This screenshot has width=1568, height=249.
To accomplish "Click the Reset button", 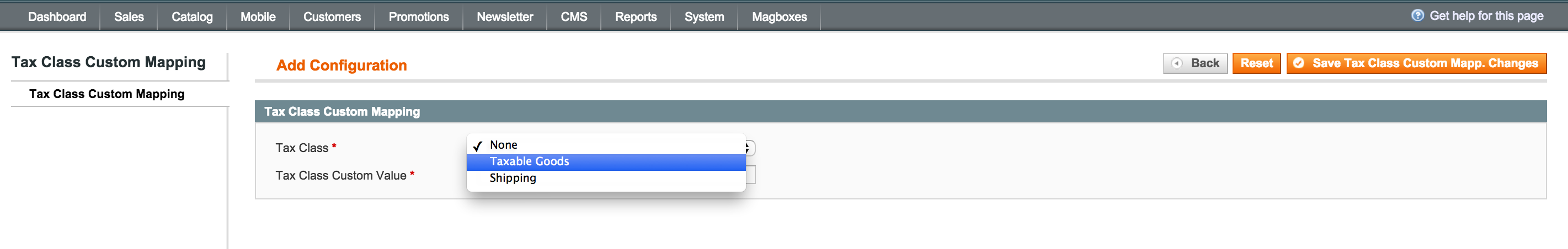I will [x=1256, y=63].
